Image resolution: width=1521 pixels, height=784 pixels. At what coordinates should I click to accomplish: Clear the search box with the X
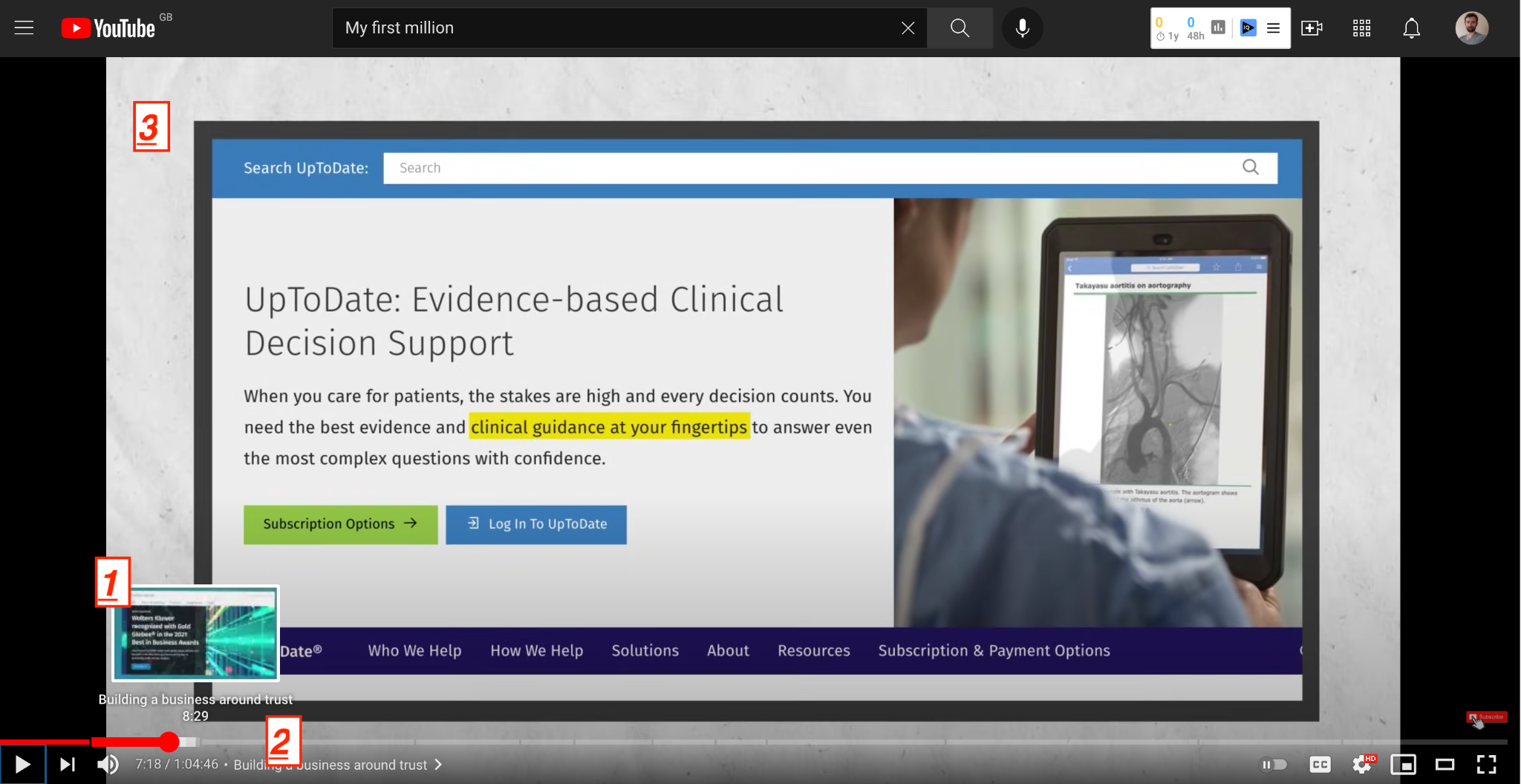pos(908,28)
